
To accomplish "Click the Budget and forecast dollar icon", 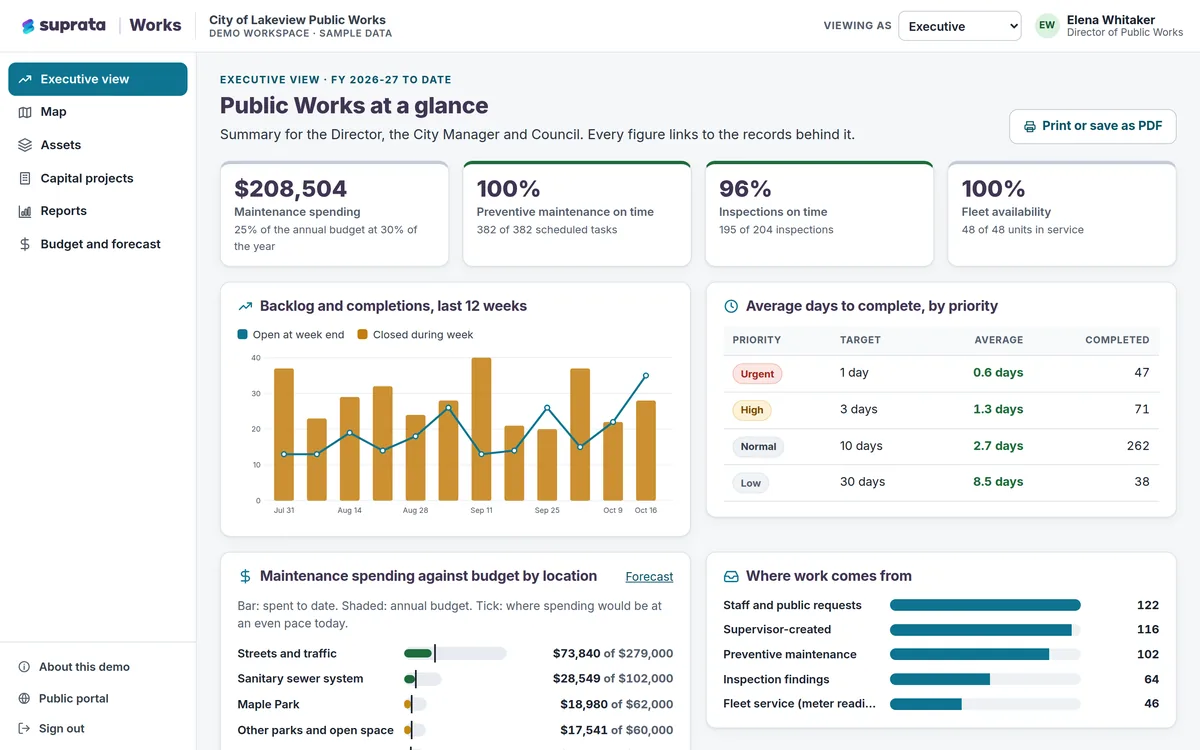I will (x=25, y=244).
